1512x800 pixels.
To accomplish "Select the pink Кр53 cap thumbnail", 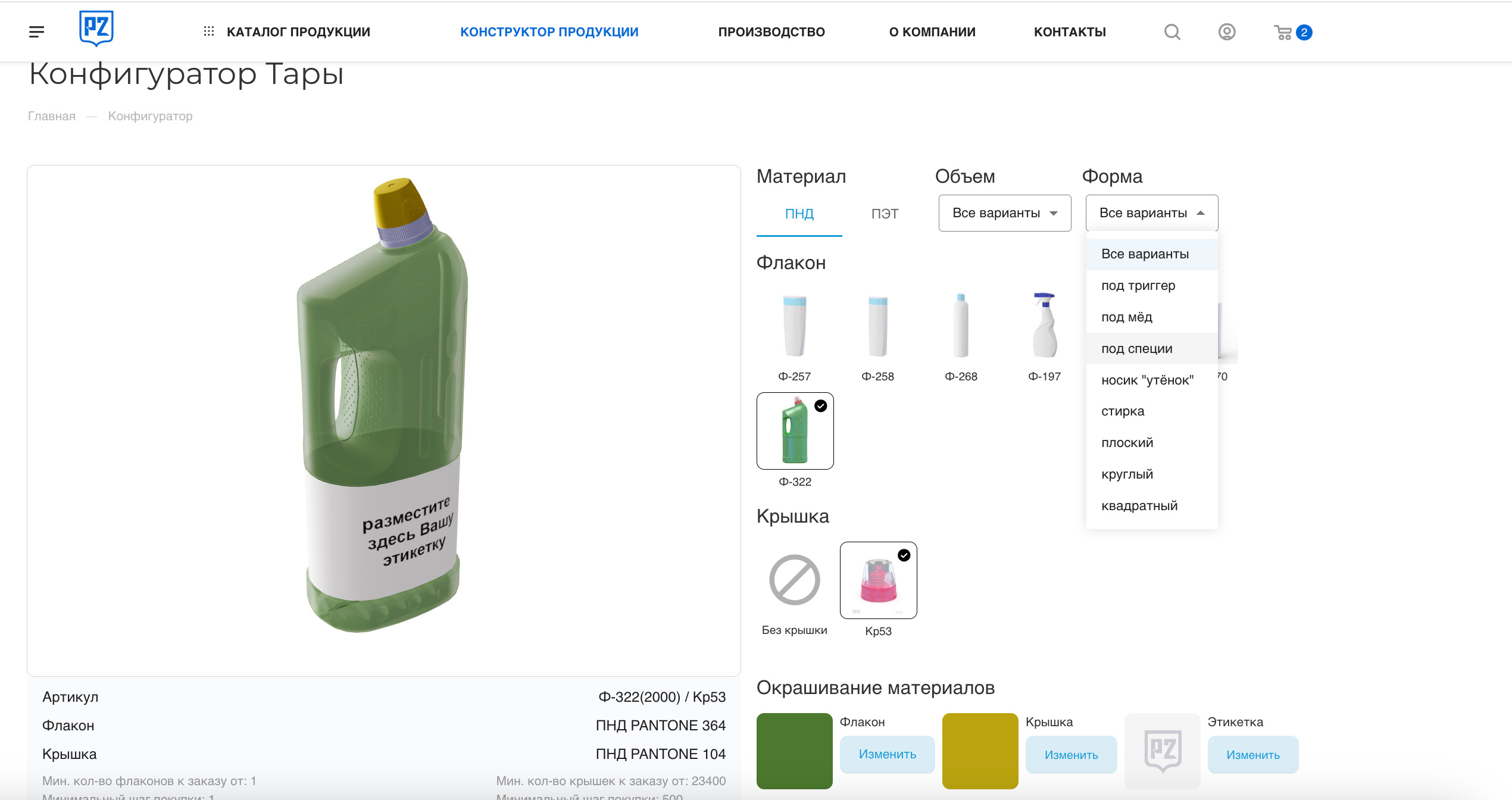I will (x=879, y=580).
